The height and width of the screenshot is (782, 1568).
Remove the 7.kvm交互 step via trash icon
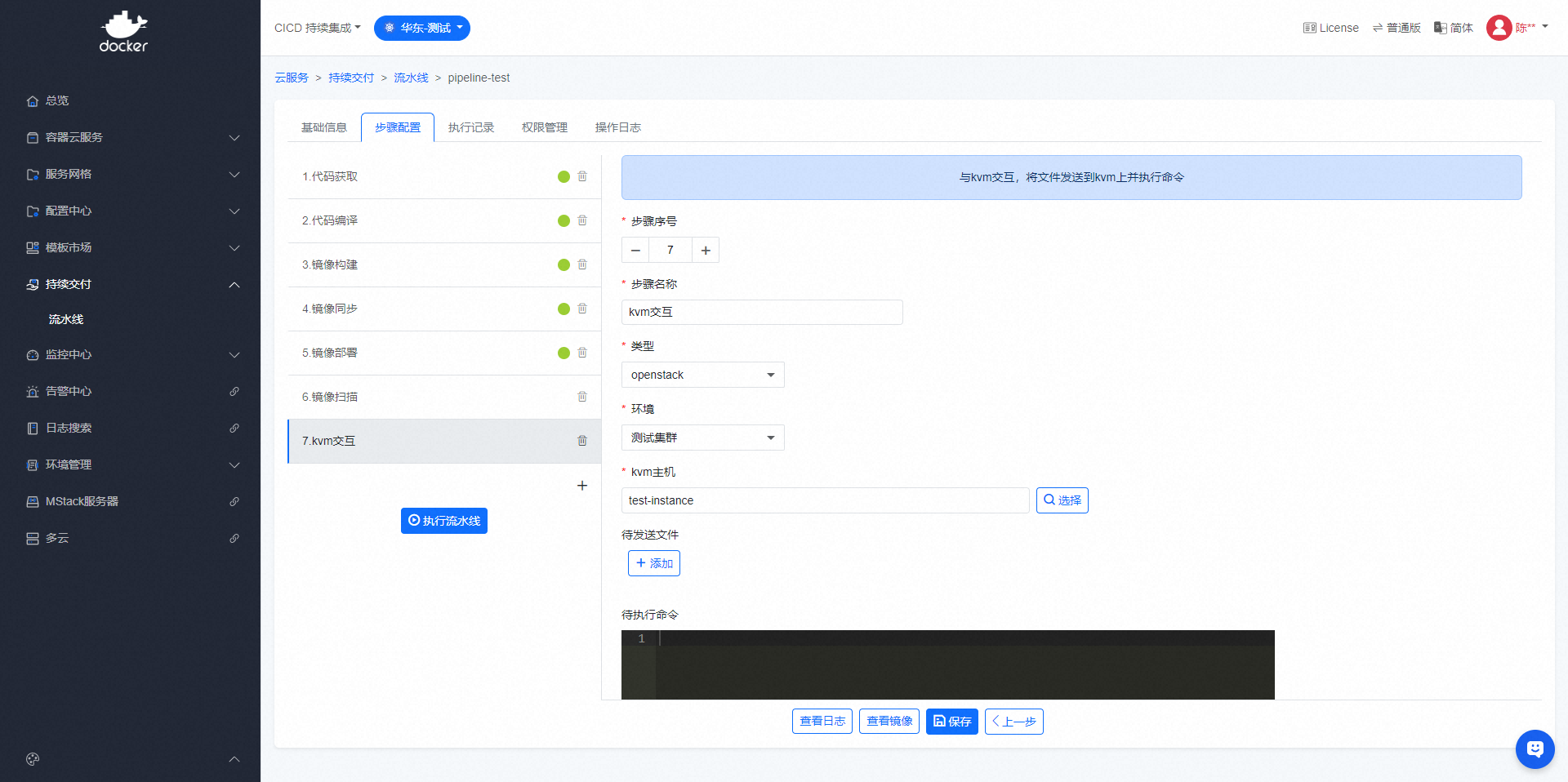[582, 441]
